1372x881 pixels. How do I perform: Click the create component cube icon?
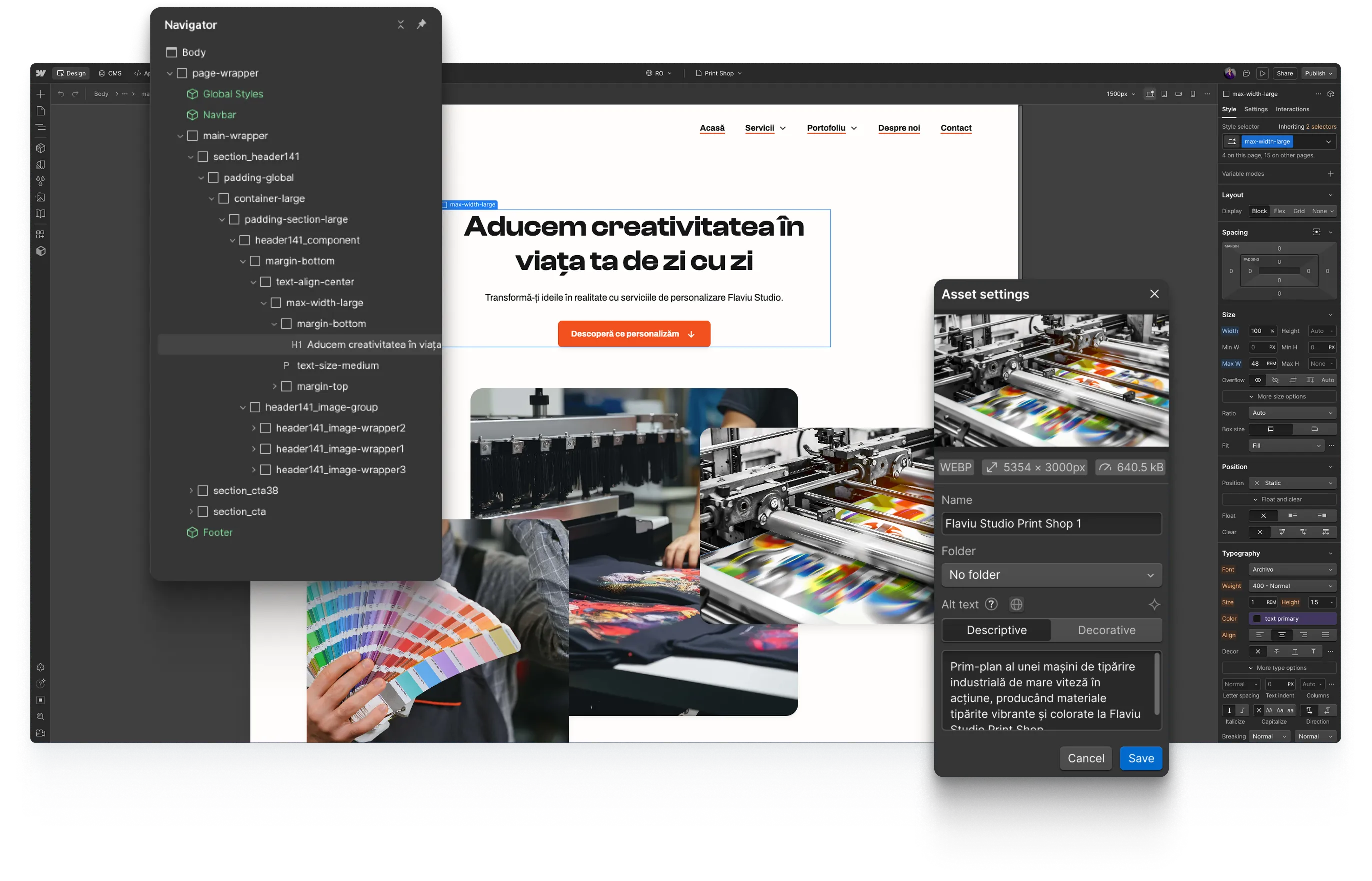click(x=1331, y=94)
